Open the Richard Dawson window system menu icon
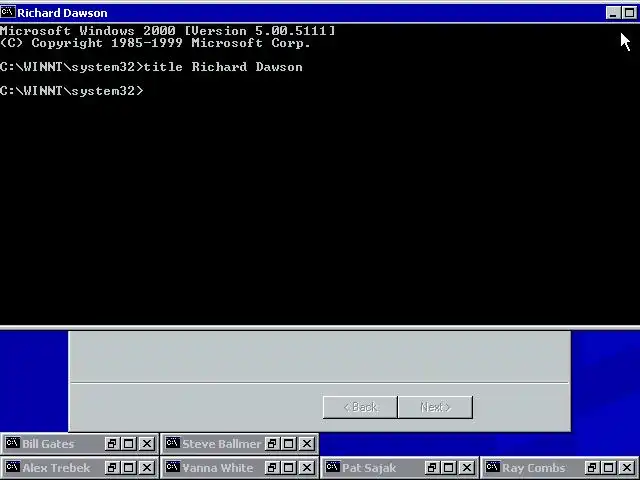The width and height of the screenshot is (640, 480). coord(8,12)
